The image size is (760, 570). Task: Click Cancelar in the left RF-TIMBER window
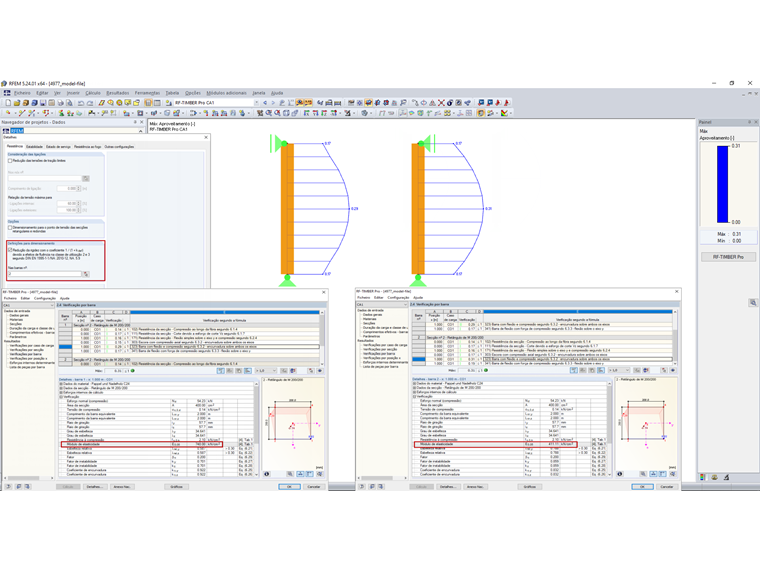(314, 487)
